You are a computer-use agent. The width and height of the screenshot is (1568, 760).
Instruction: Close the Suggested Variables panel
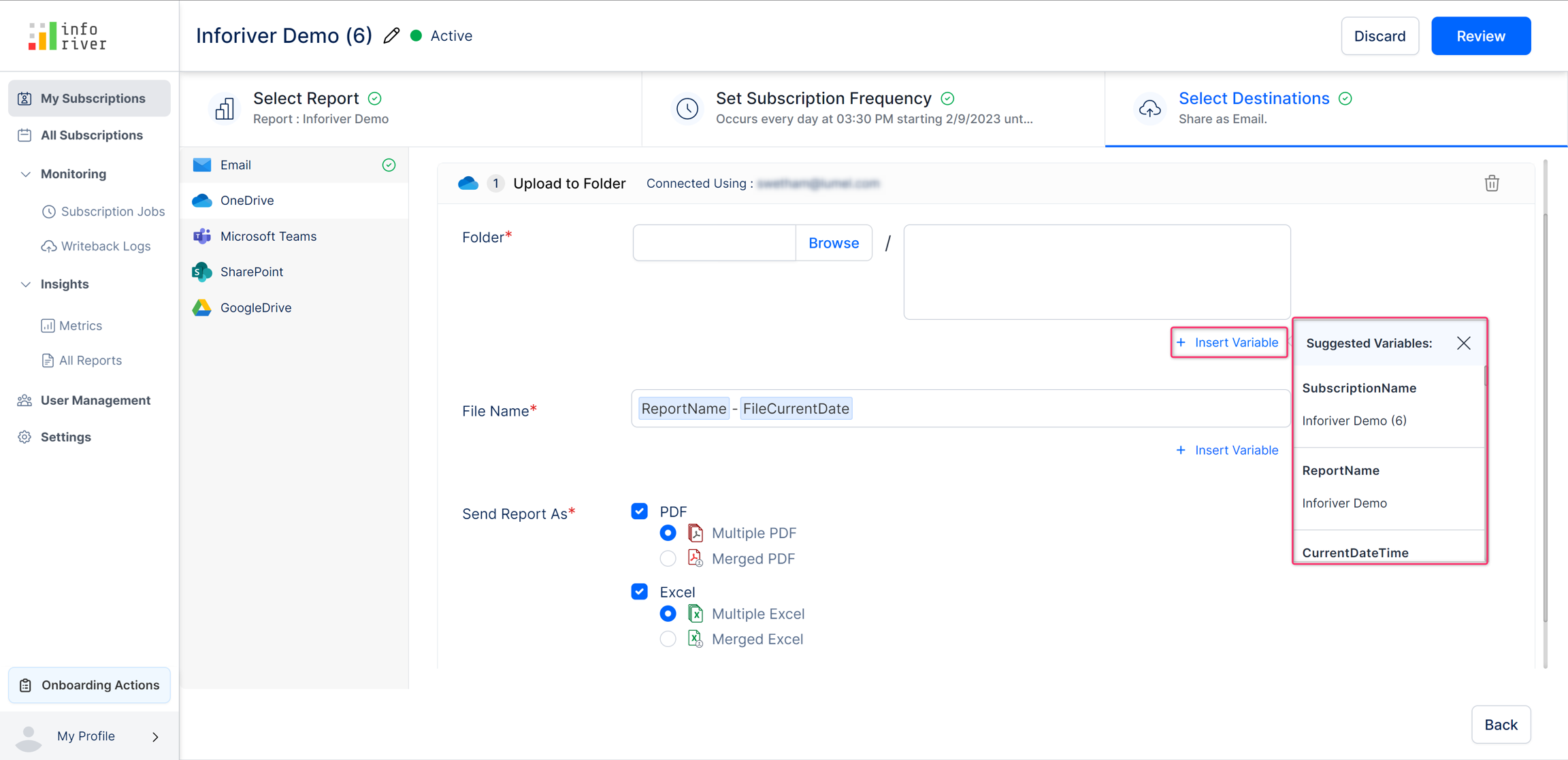1463,343
